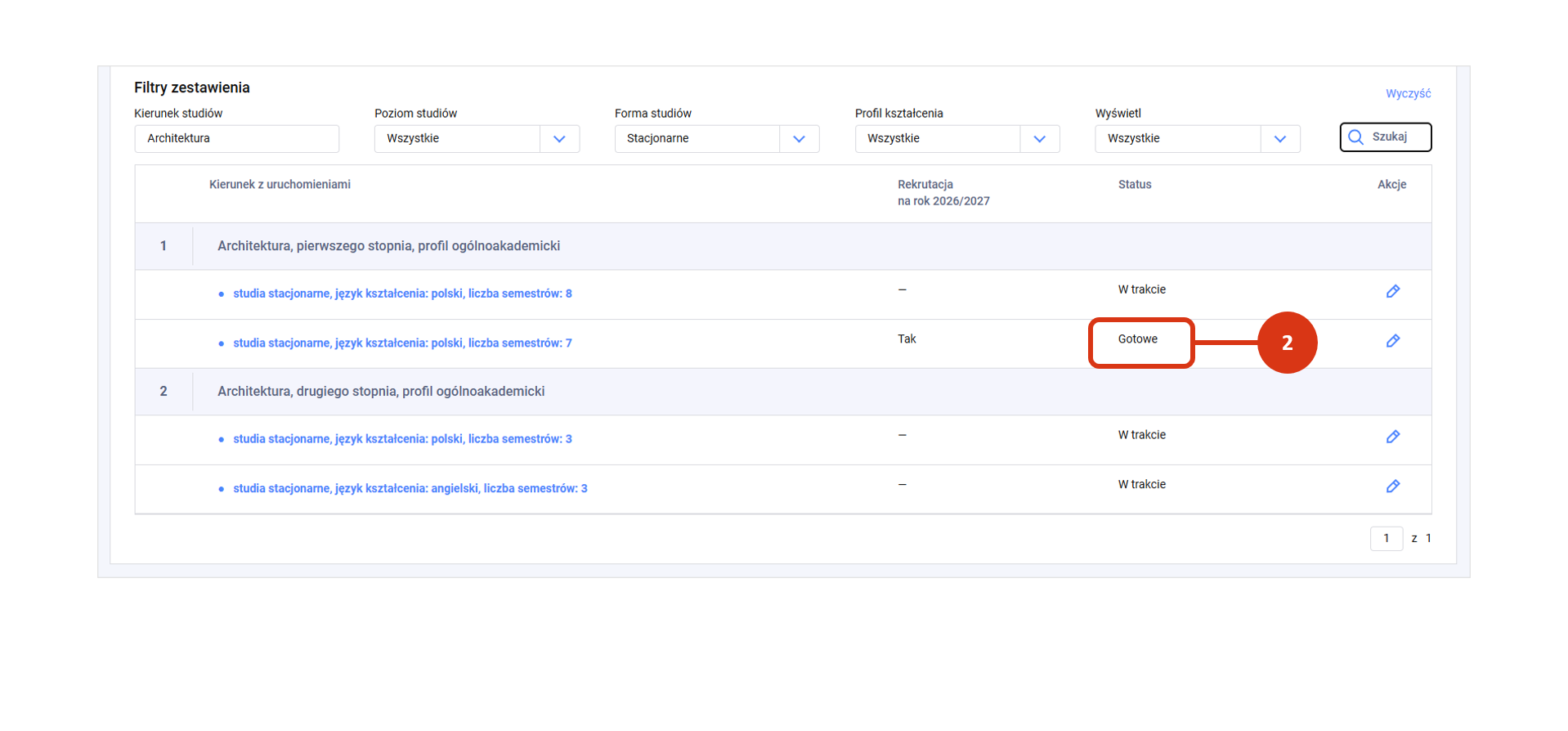This screenshot has height=731, width=1568.
Task: Select Architektura pierwszego stopnia group row
Action: (388, 246)
